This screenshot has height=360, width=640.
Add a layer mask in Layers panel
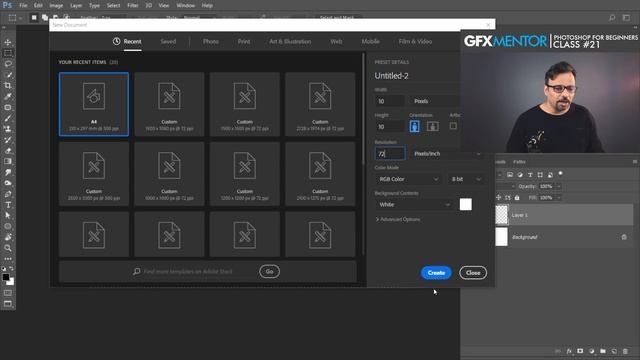(x=580, y=351)
